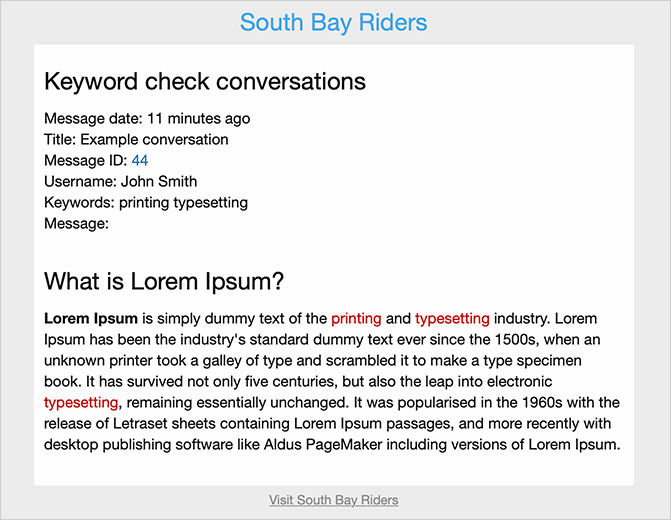Screen dimensions: 671x520
Task: Click the red typesetting before 'remaining essentially'
Action: coord(81,403)
